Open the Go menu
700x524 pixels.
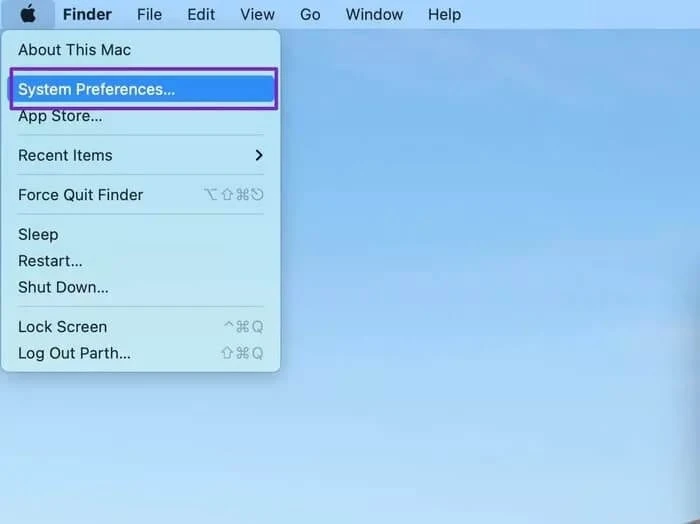310,14
